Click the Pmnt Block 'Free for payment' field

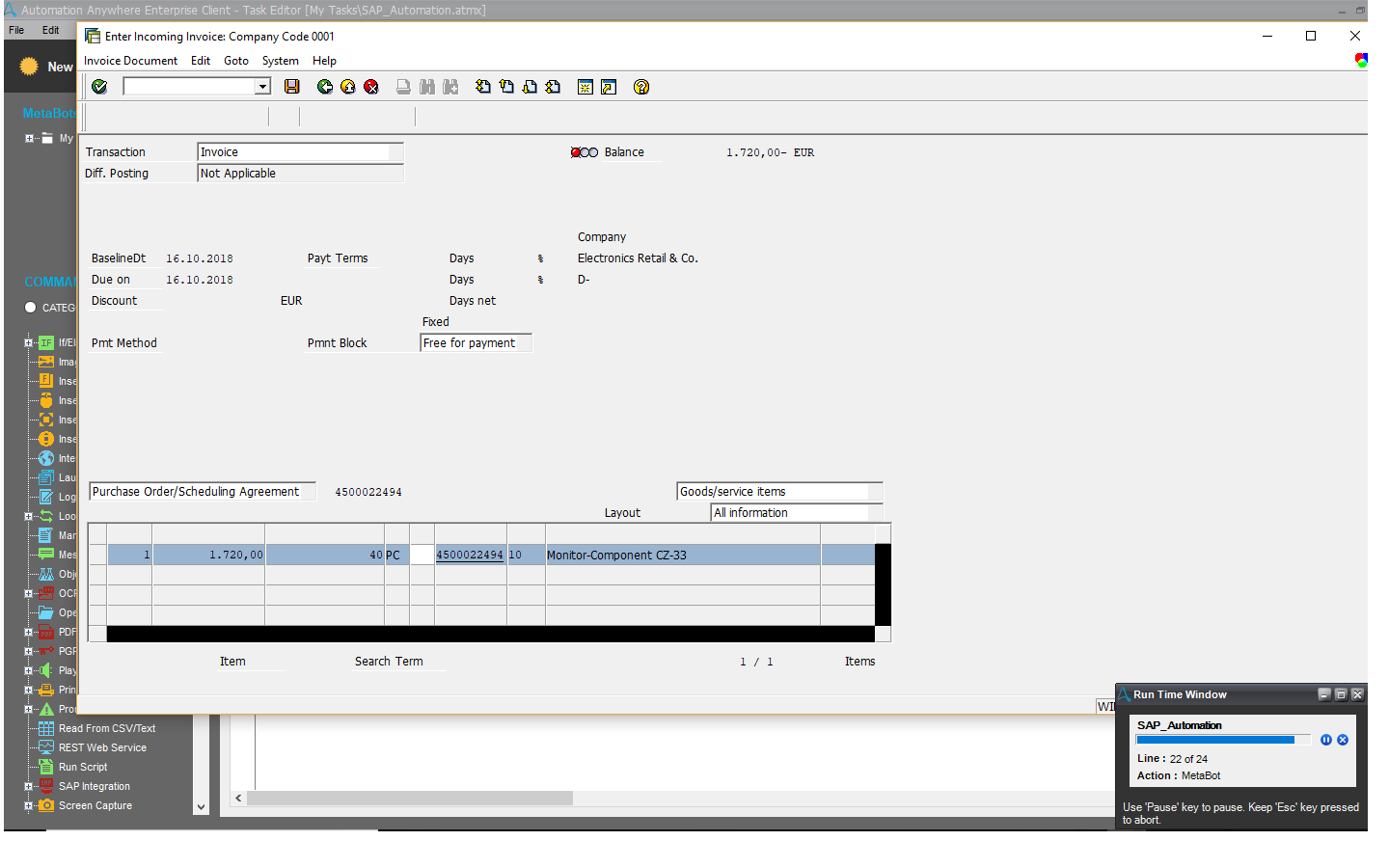[x=476, y=343]
